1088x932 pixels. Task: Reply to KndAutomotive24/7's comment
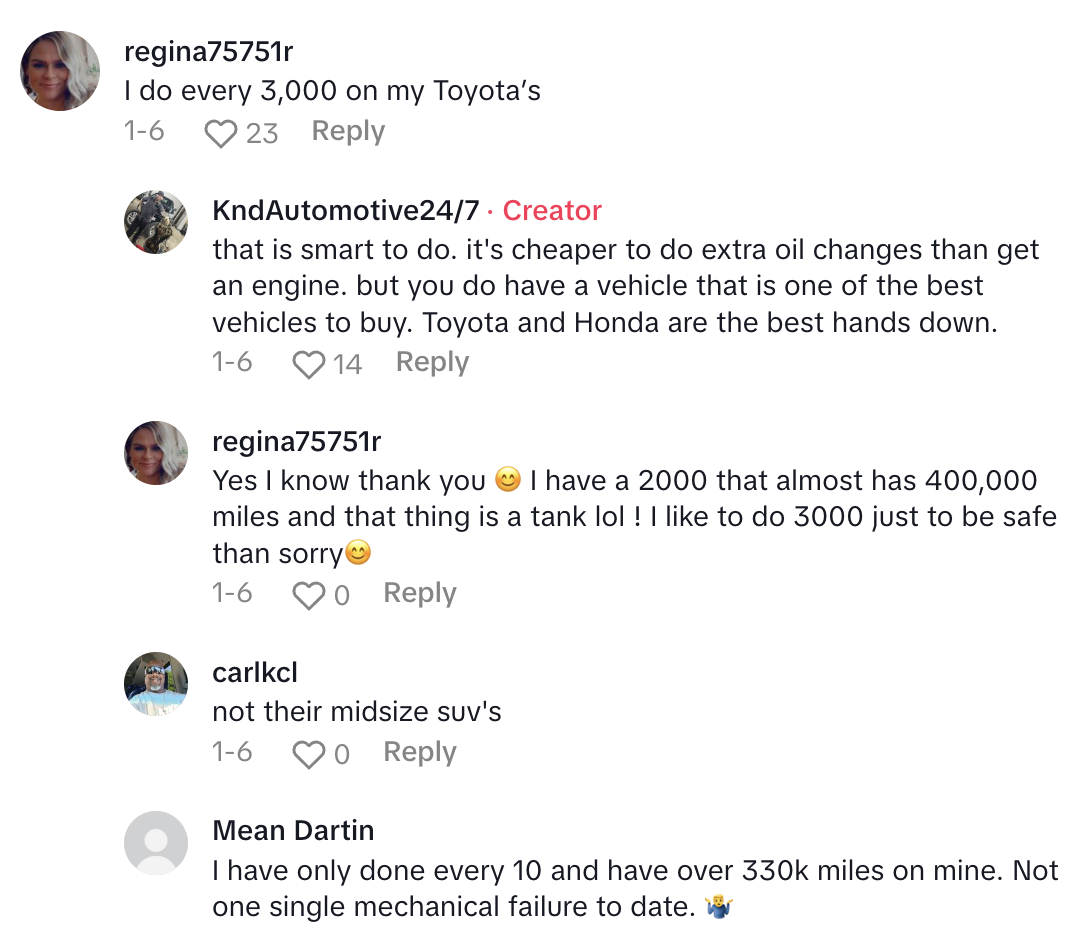[432, 363]
